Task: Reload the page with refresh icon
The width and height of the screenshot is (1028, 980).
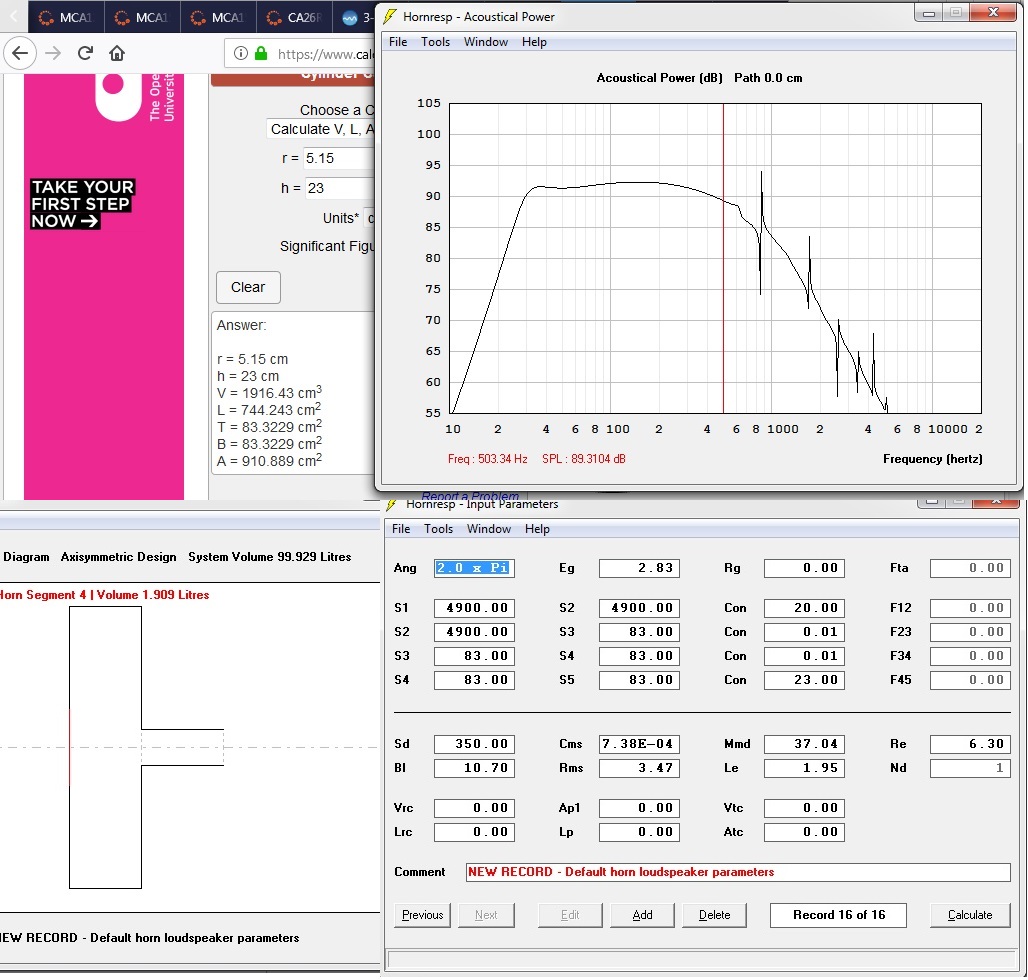Action: coord(85,53)
